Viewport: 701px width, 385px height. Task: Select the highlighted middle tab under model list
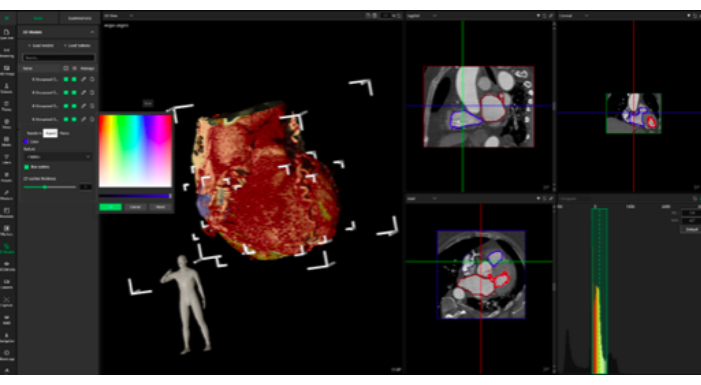[51, 133]
